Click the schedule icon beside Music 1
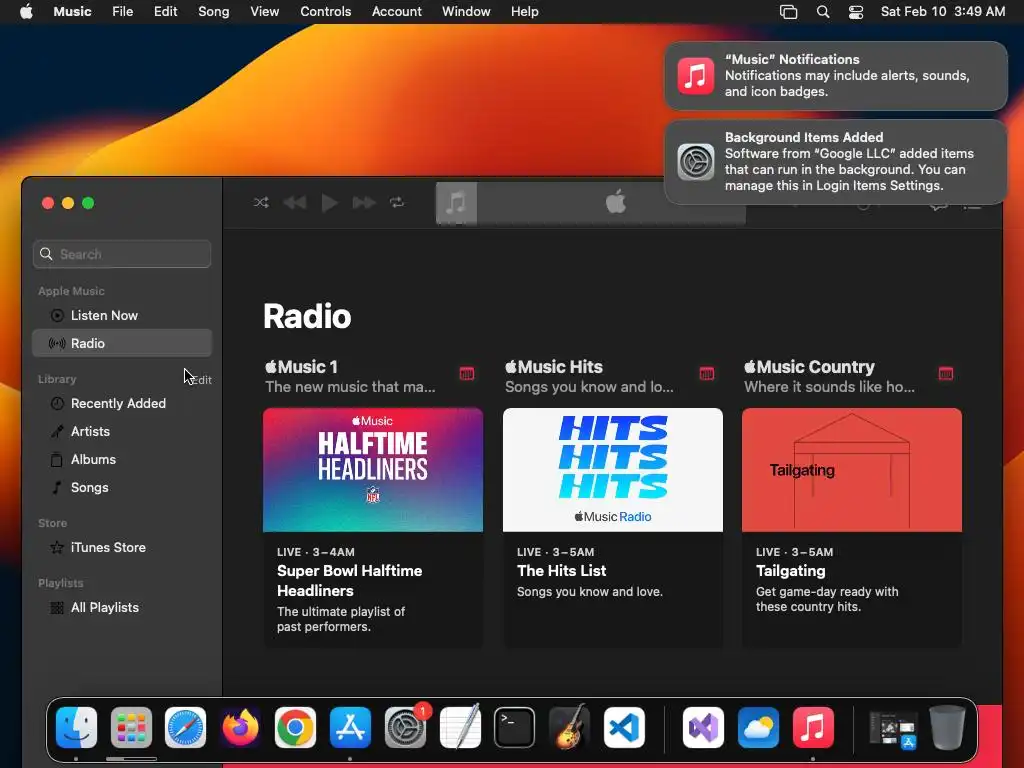Screen dimensions: 1024x768 467,374
